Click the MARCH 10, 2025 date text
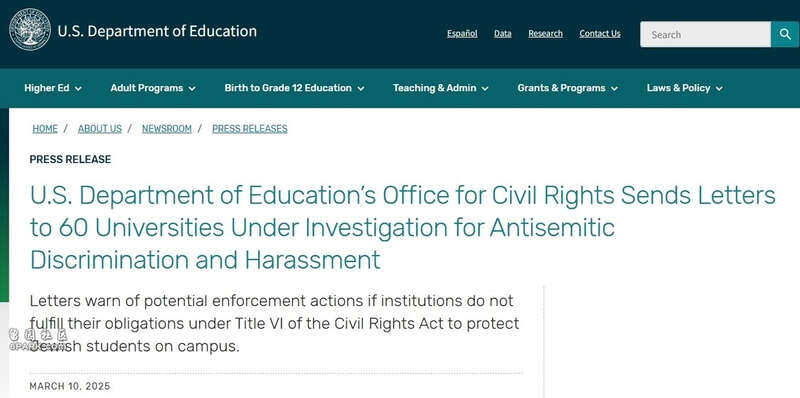This screenshot has width=800, height=398. [70, 386]
